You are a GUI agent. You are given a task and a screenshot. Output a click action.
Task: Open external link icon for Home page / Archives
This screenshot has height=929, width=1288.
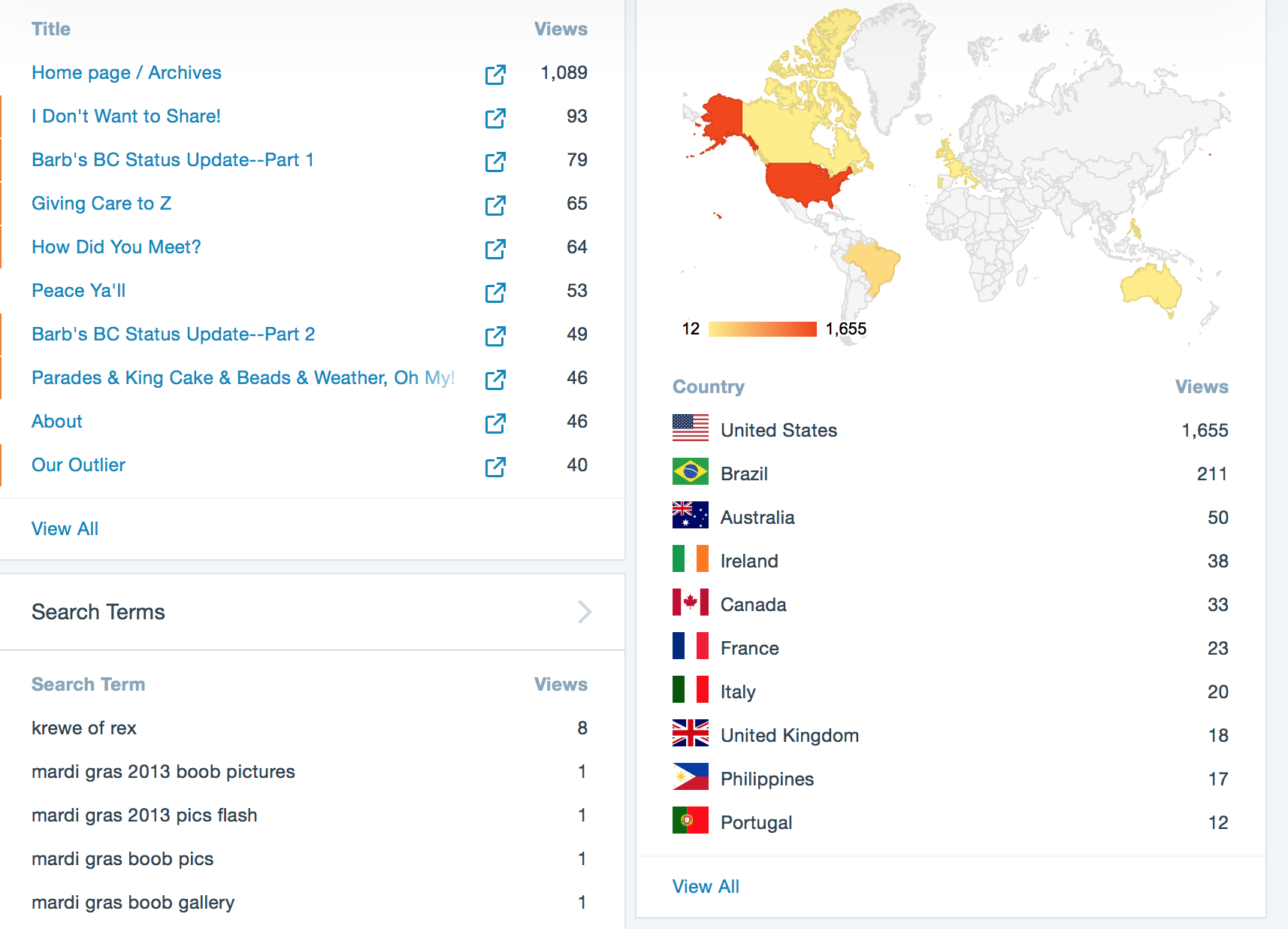pos(495,74)
